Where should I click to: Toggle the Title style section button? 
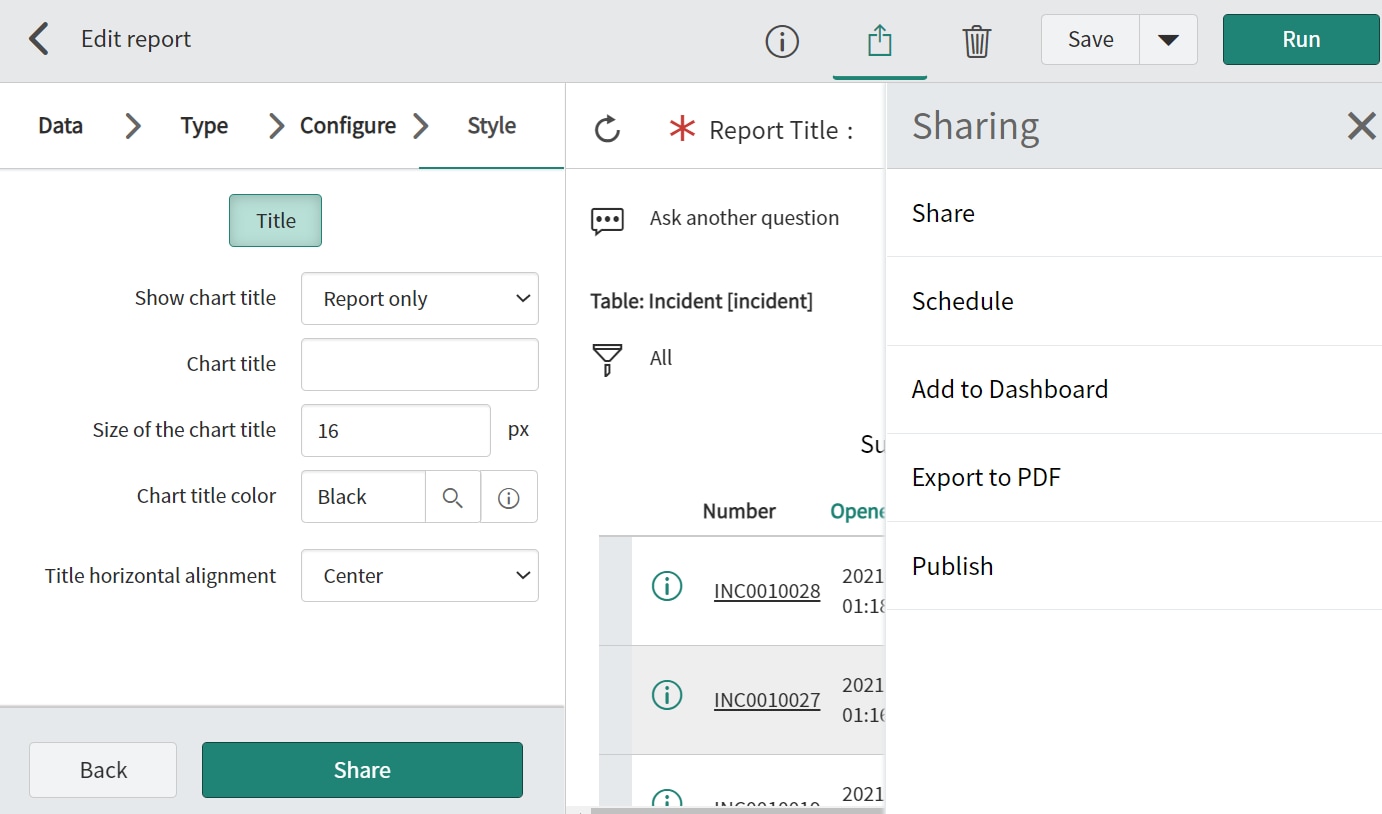[x=275, y=220]
